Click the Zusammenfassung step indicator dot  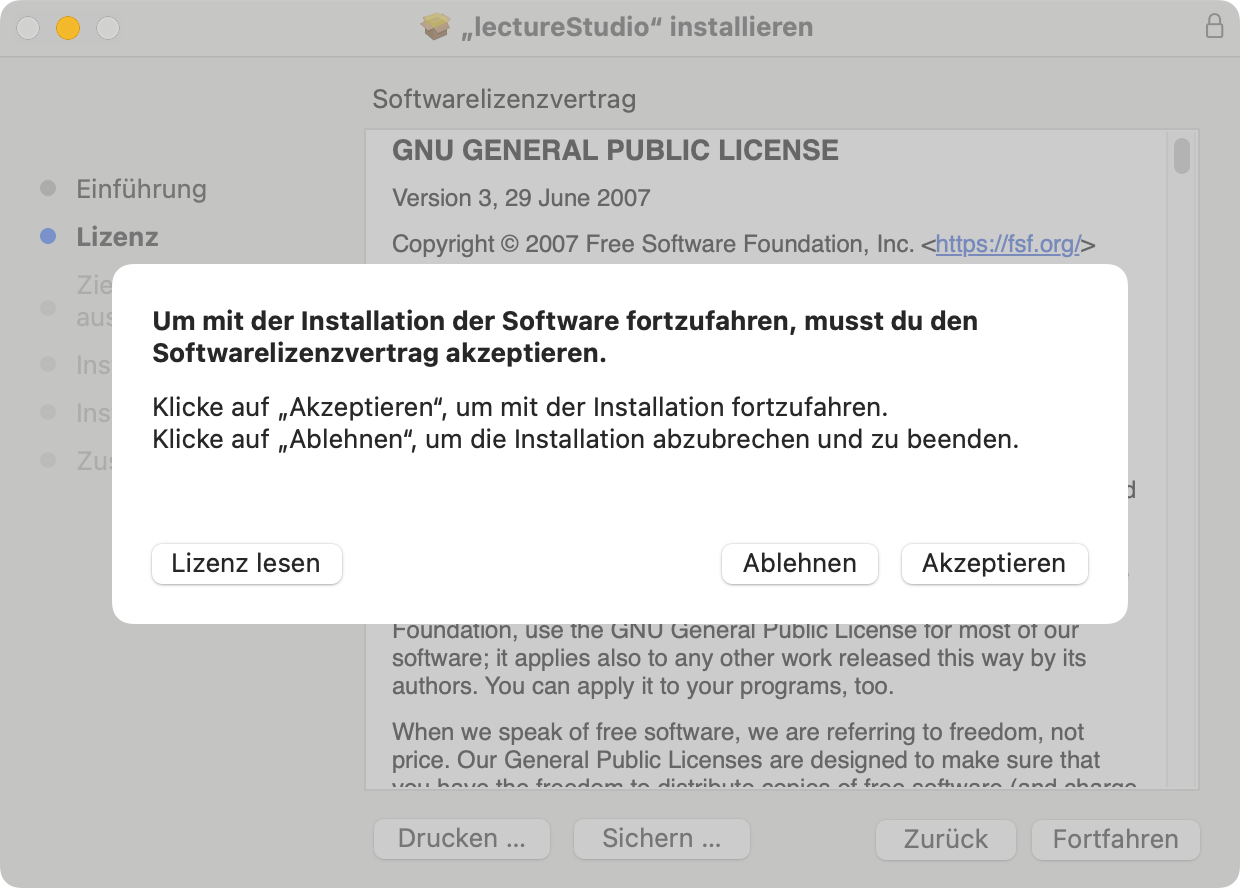[47, 461]
